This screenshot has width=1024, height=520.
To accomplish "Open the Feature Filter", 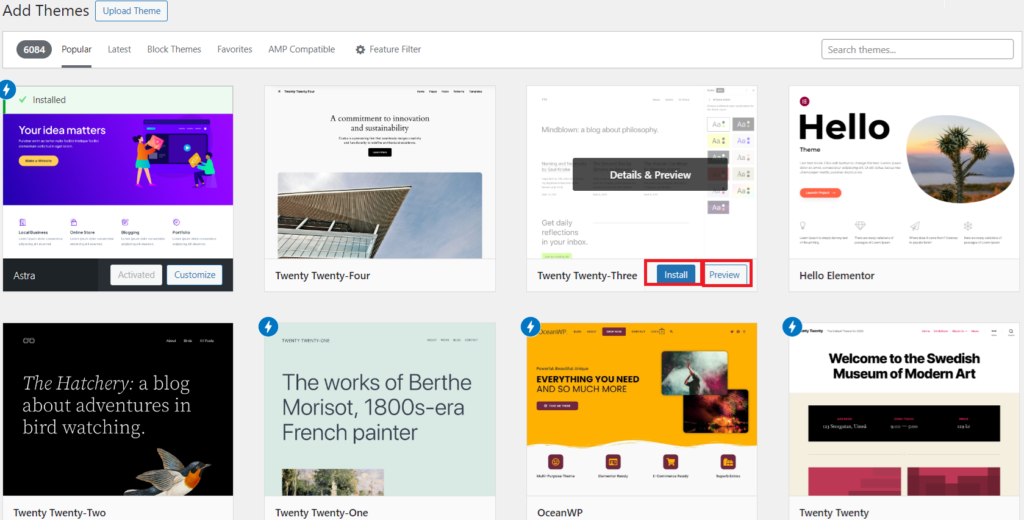I will pyautogui.click(x=388, y=49).
